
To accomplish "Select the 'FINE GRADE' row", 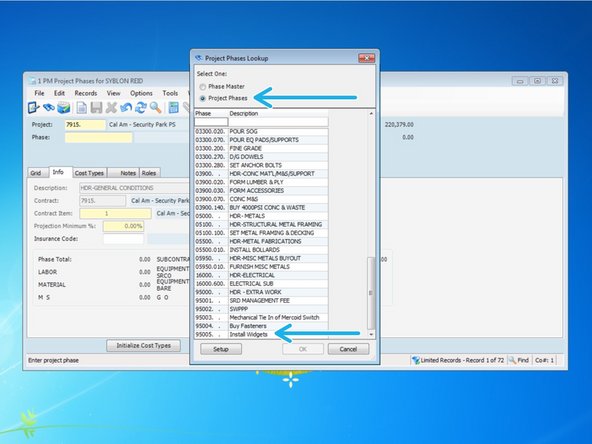I will (x=261, y=148).
